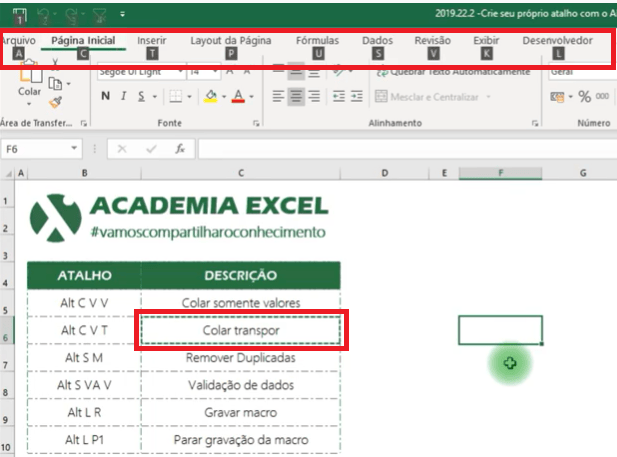This screenshot has height=457, width=617.
Task: Toggle underline S formatting
Action: [x=141, y=96]
